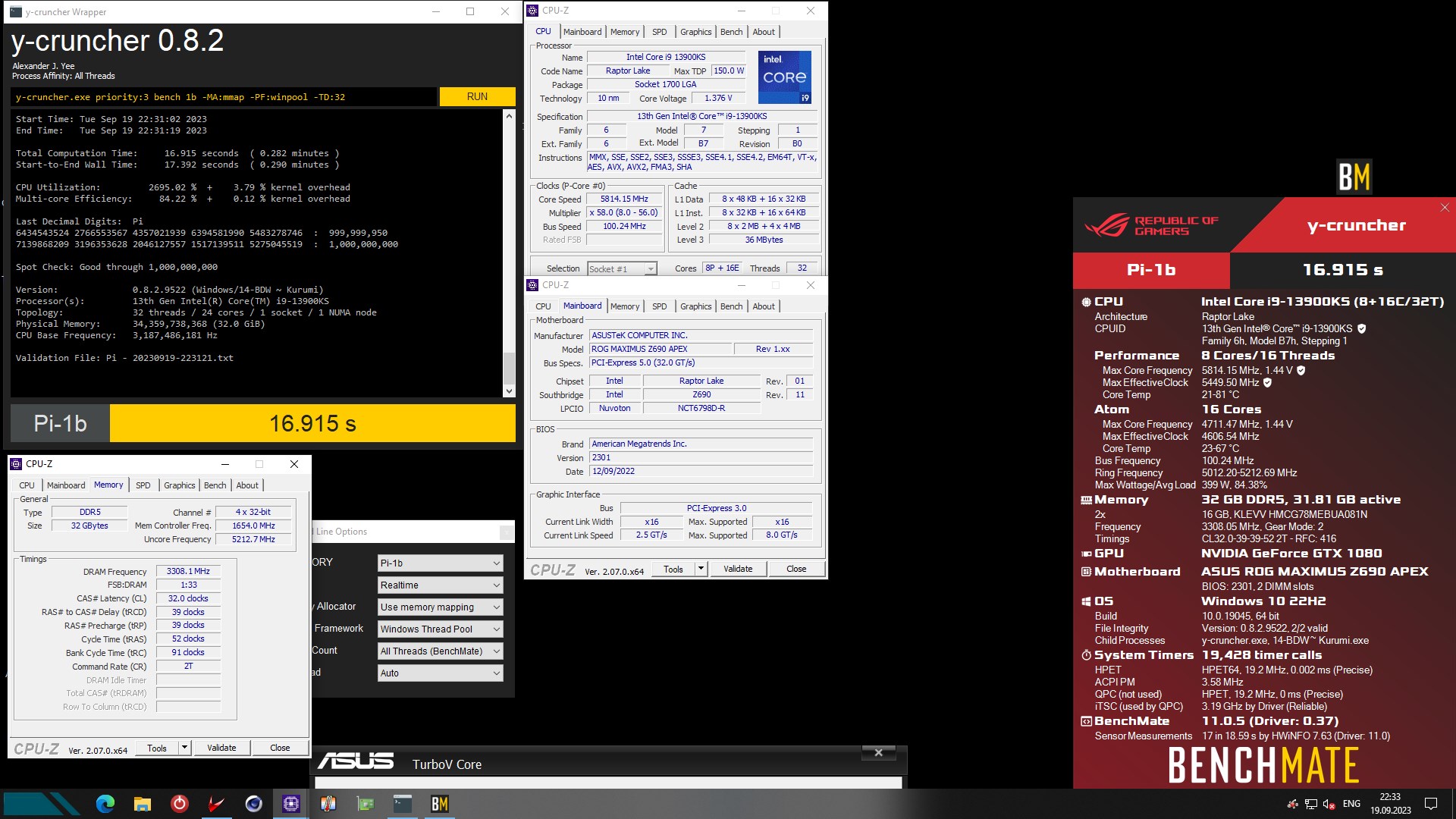Click the BIOS version field 2301
Viewport: 1456px width, 819px height.
pyautogui.click(x=701, y=457)
